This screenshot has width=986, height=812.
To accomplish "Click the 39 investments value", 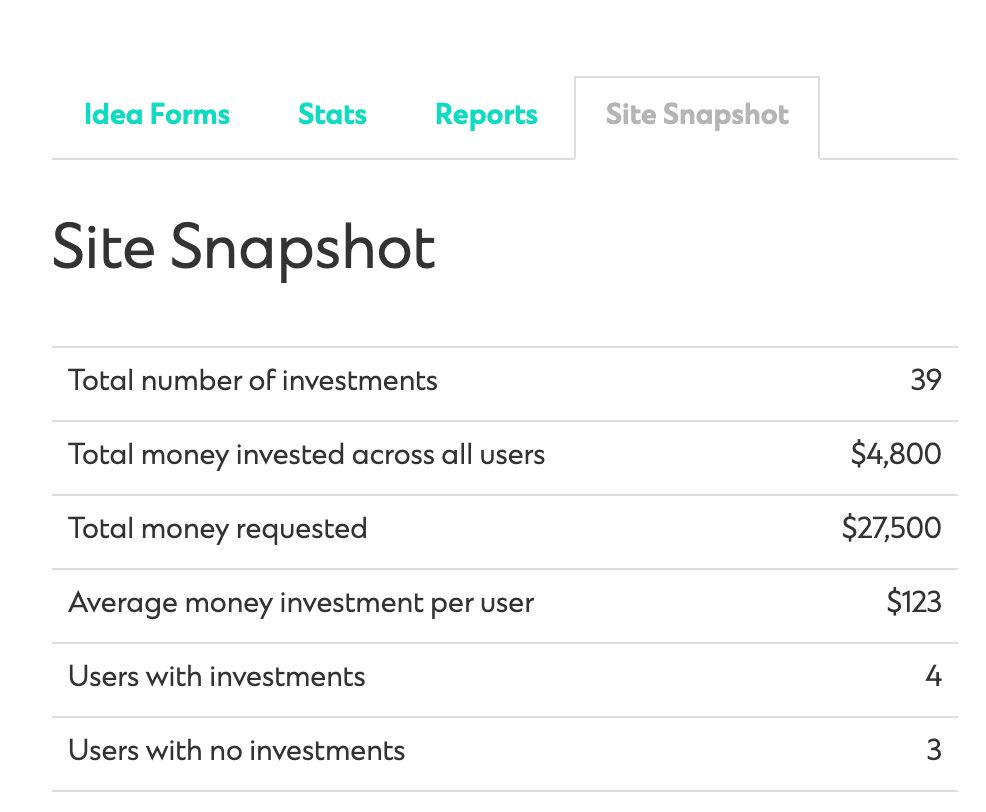I will [926, 380].
